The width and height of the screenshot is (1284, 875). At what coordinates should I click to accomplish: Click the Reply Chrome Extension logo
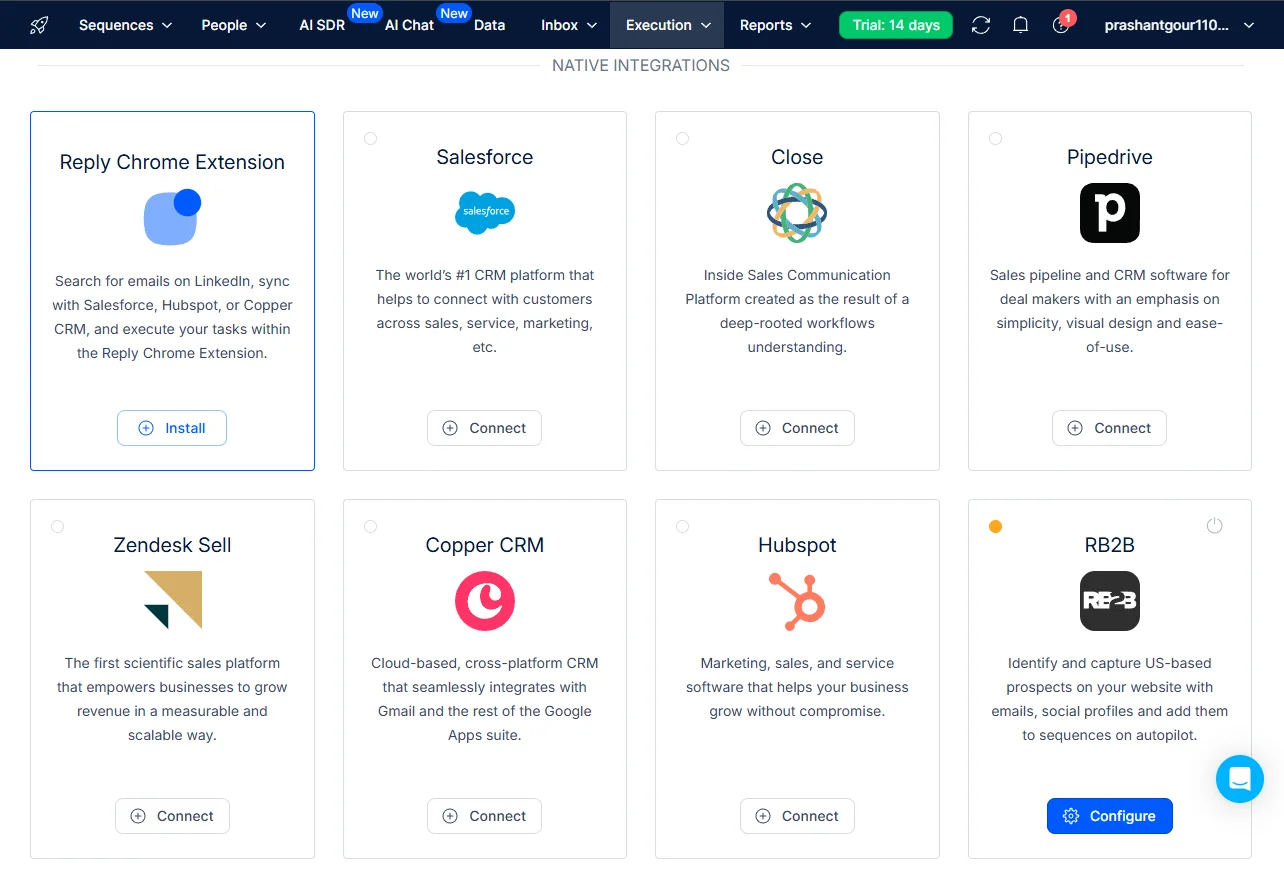[172, 217]
